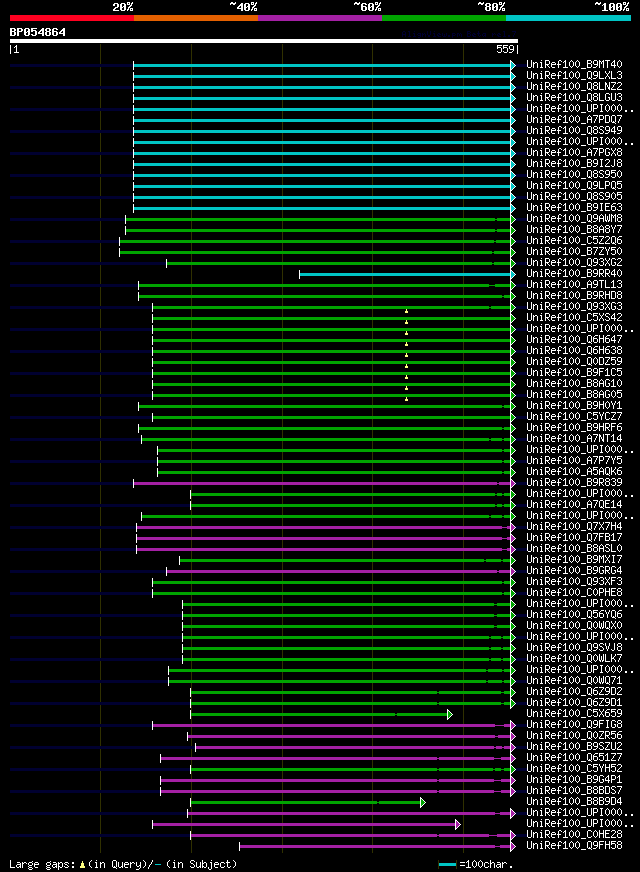
Task: Click the end position label 559
Action: [505, 49]
